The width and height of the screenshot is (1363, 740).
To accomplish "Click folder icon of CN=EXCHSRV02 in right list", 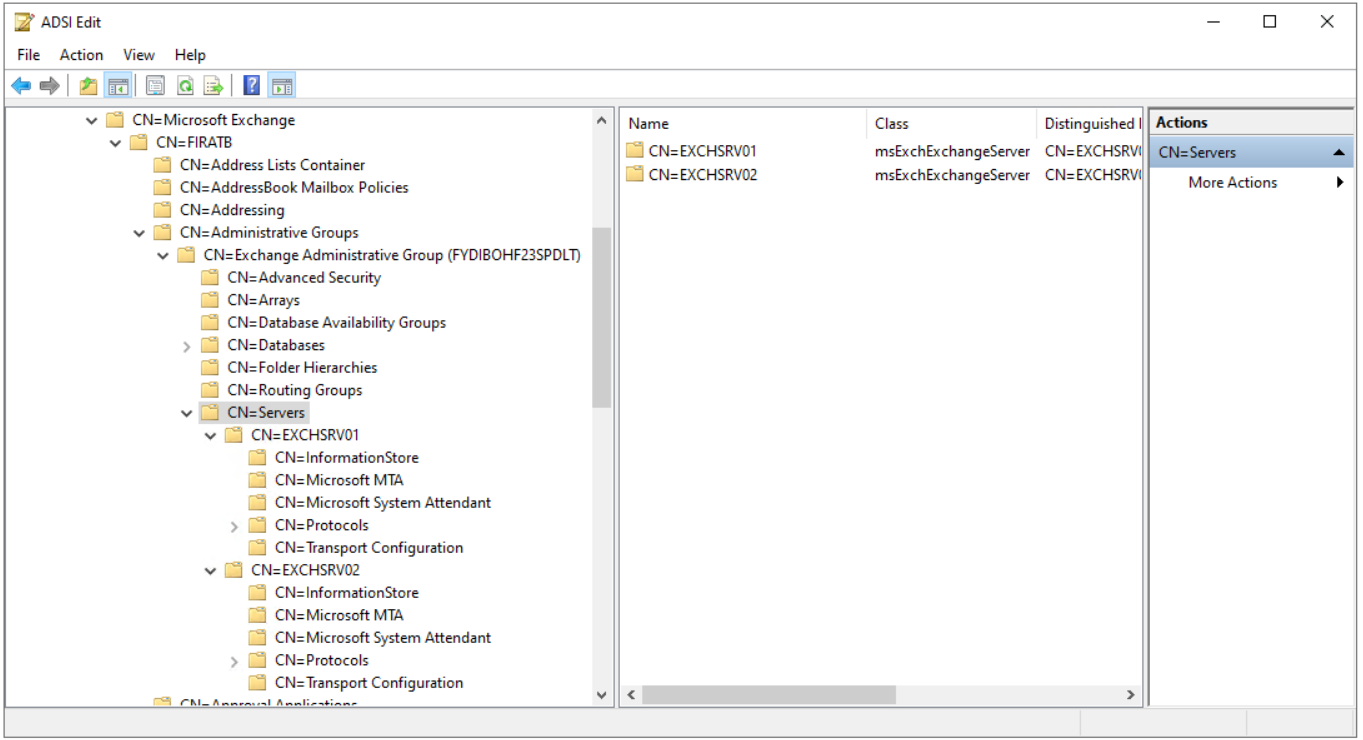I will click(635, 174).
